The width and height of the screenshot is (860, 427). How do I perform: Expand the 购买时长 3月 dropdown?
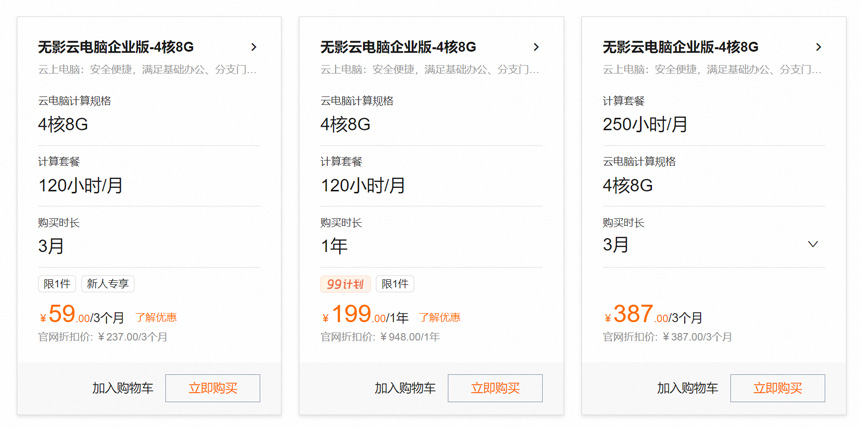coord(812,245)
